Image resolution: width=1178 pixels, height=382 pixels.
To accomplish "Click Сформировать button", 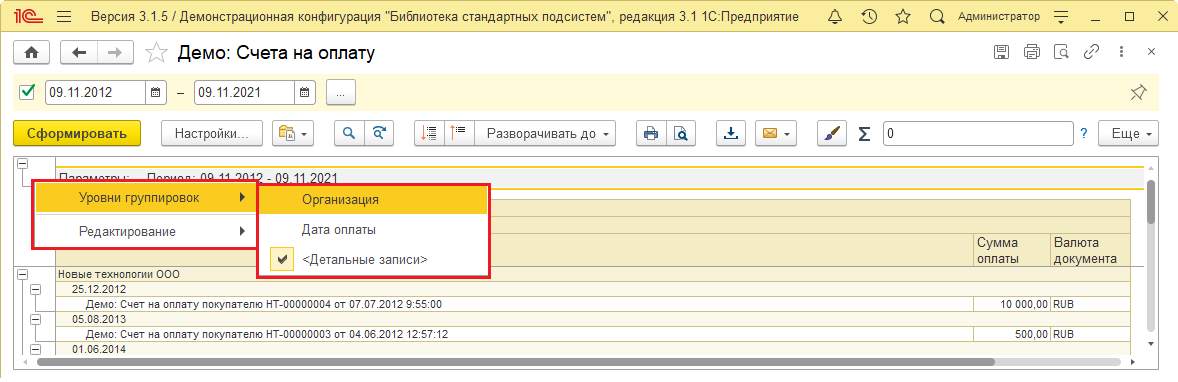I will pos(77,133).
